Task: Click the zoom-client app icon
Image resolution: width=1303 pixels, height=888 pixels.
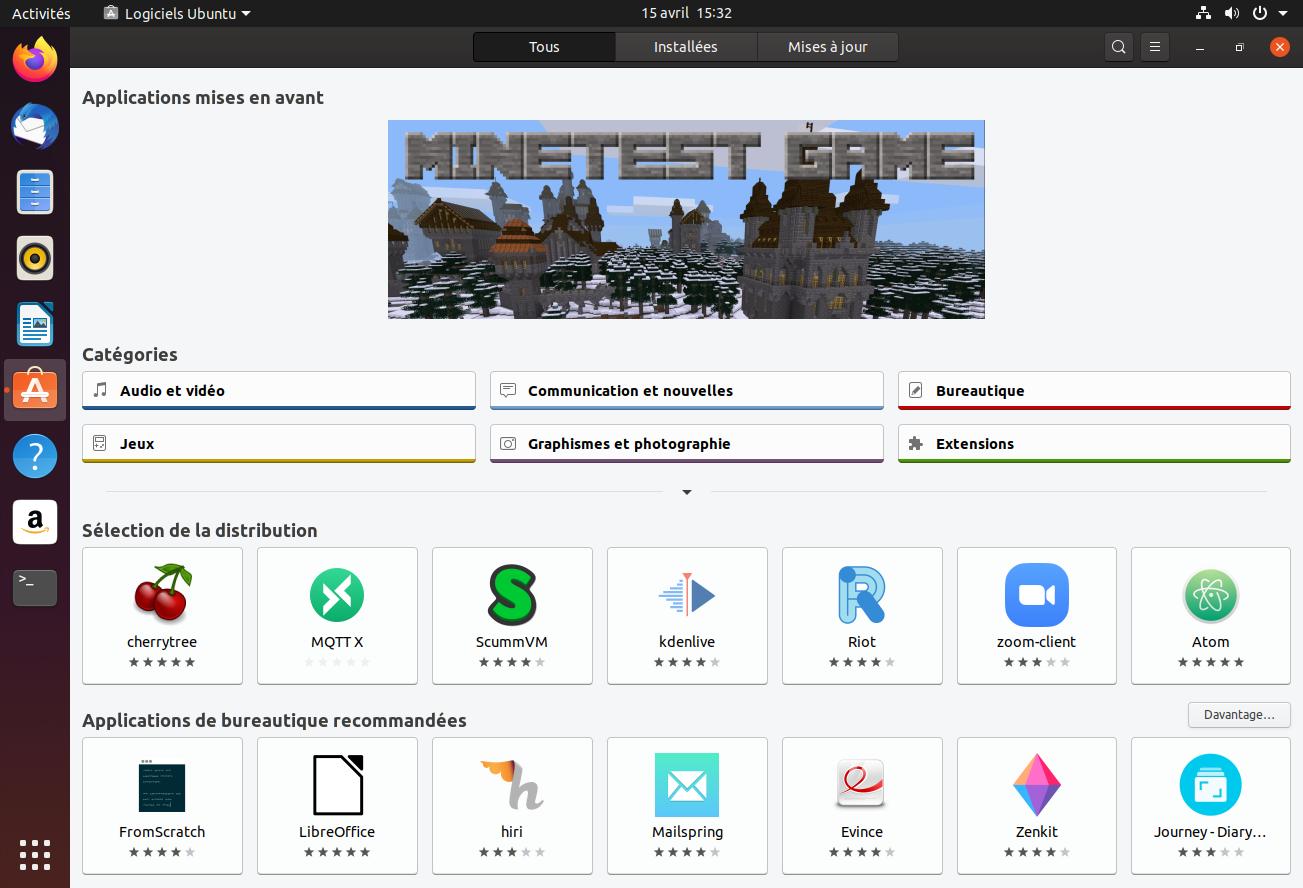Action: [x=1036, y=594]
